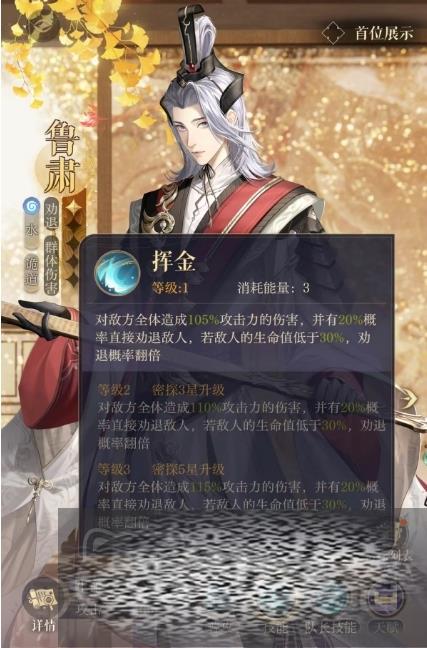Screen dimensions: 427x648
Task: Select the 诡道 class tag
Action: [x=31, y=272]
